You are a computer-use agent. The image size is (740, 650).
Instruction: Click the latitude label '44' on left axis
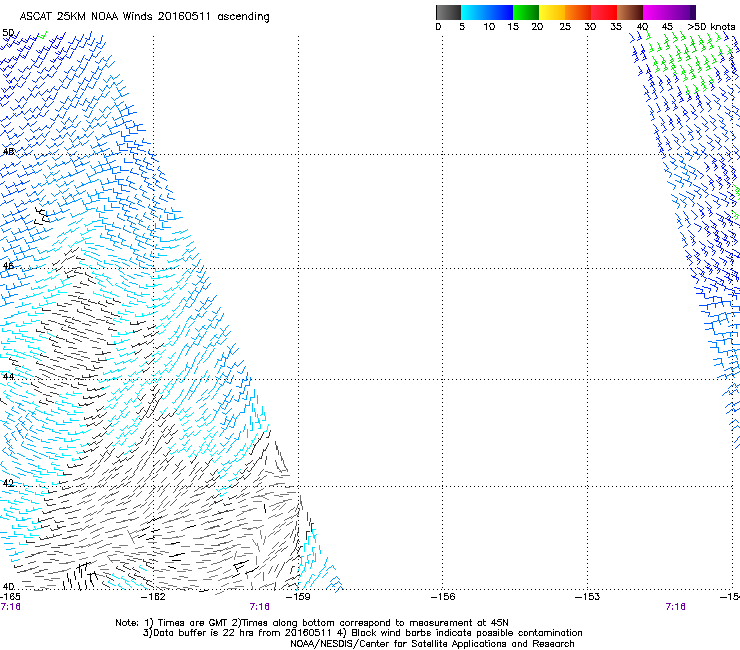[8, 377]
